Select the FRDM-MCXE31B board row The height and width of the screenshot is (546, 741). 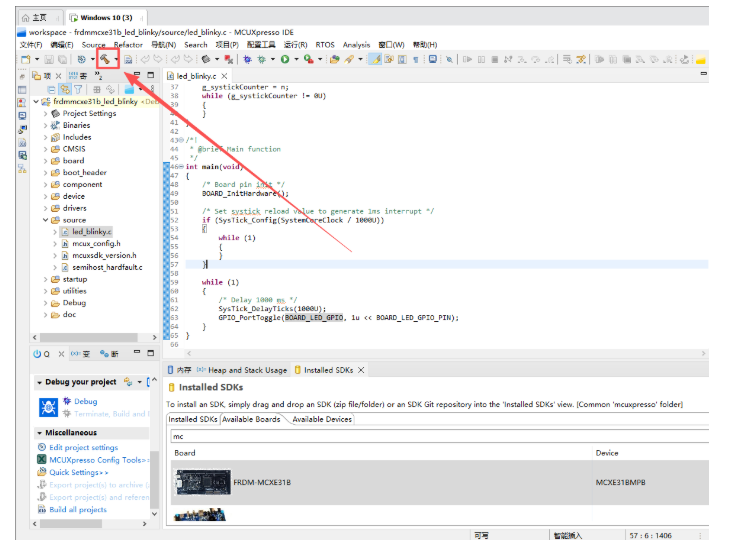coord(439,482)
